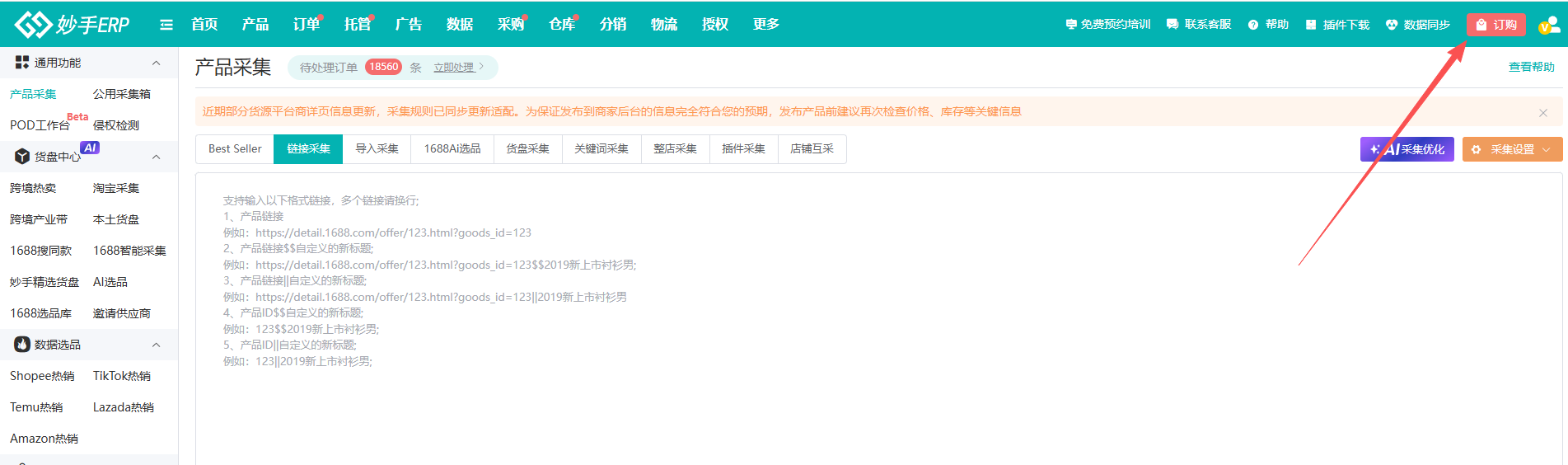Collapse the 货盘中心 section
The image size is (1568, 465).
coord(157,157)
